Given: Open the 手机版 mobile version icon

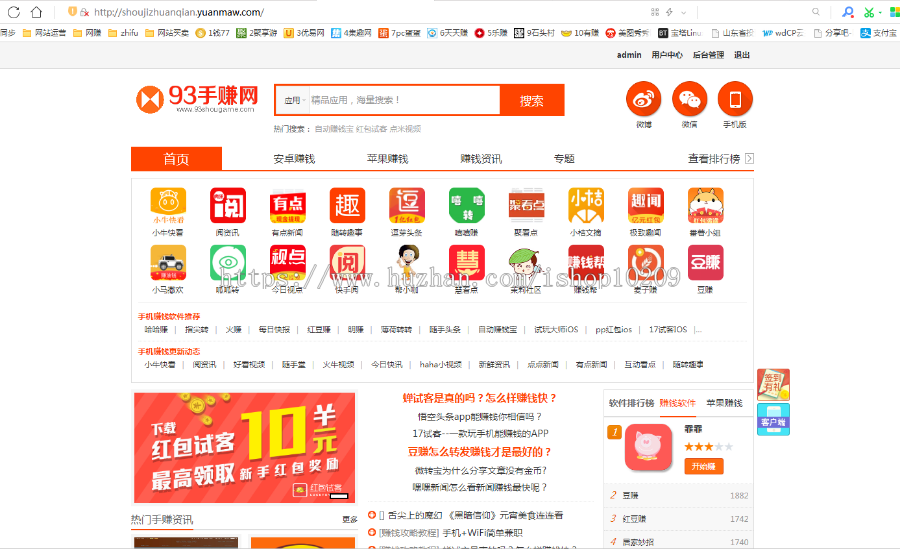Looking at the screenshot, I should tap(735, 99).
